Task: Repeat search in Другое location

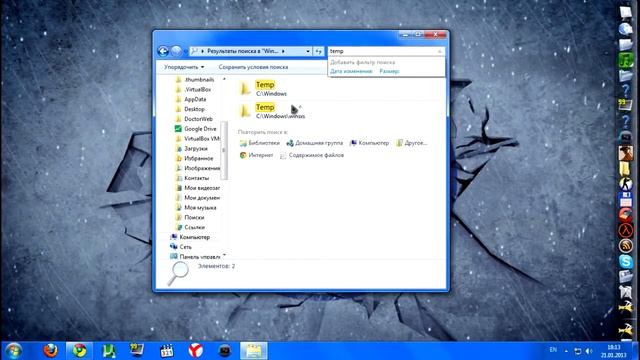Action: pyautogui.click(x=411, y=143)
